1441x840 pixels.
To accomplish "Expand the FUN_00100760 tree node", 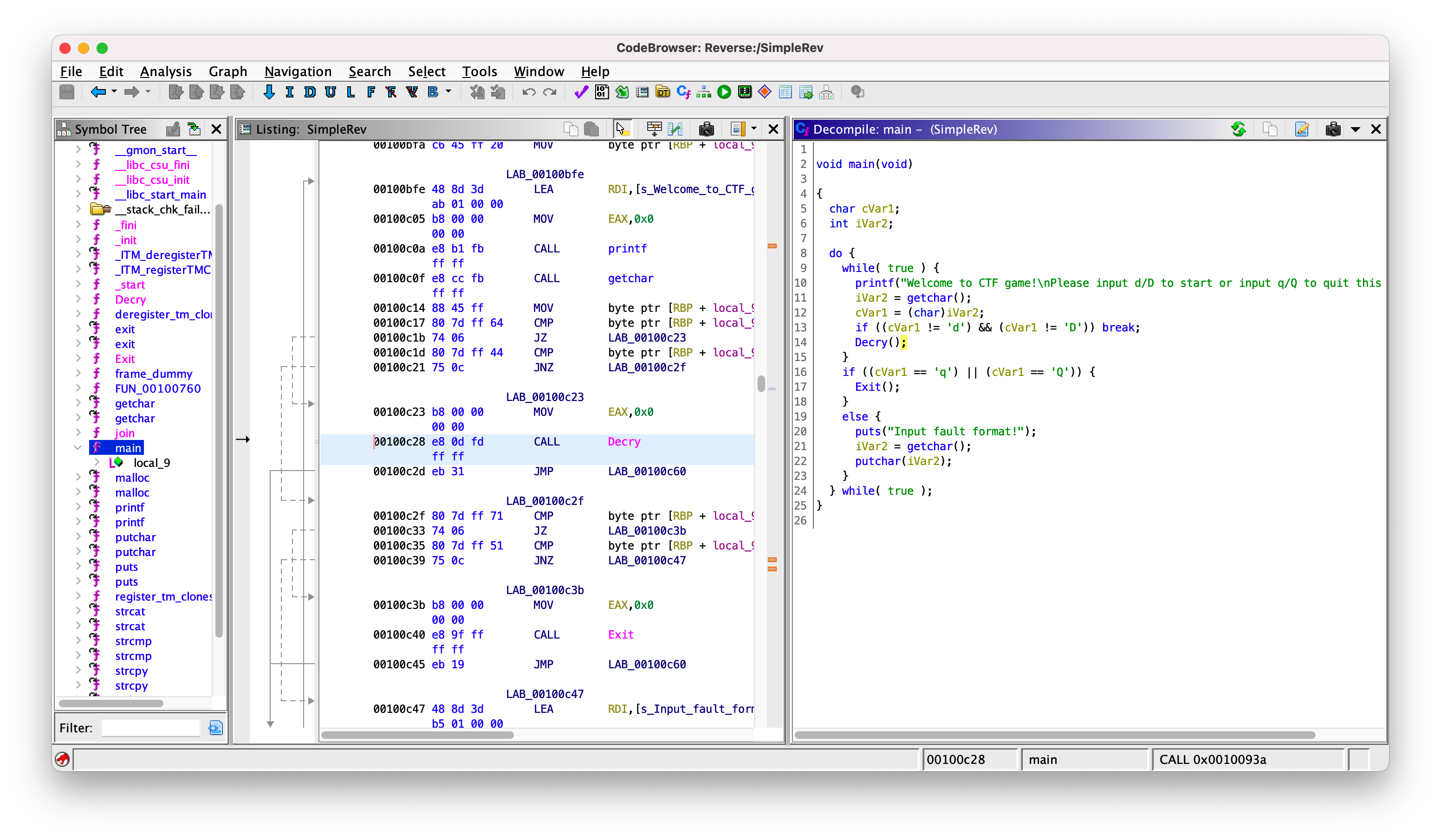I will [78, 388].
